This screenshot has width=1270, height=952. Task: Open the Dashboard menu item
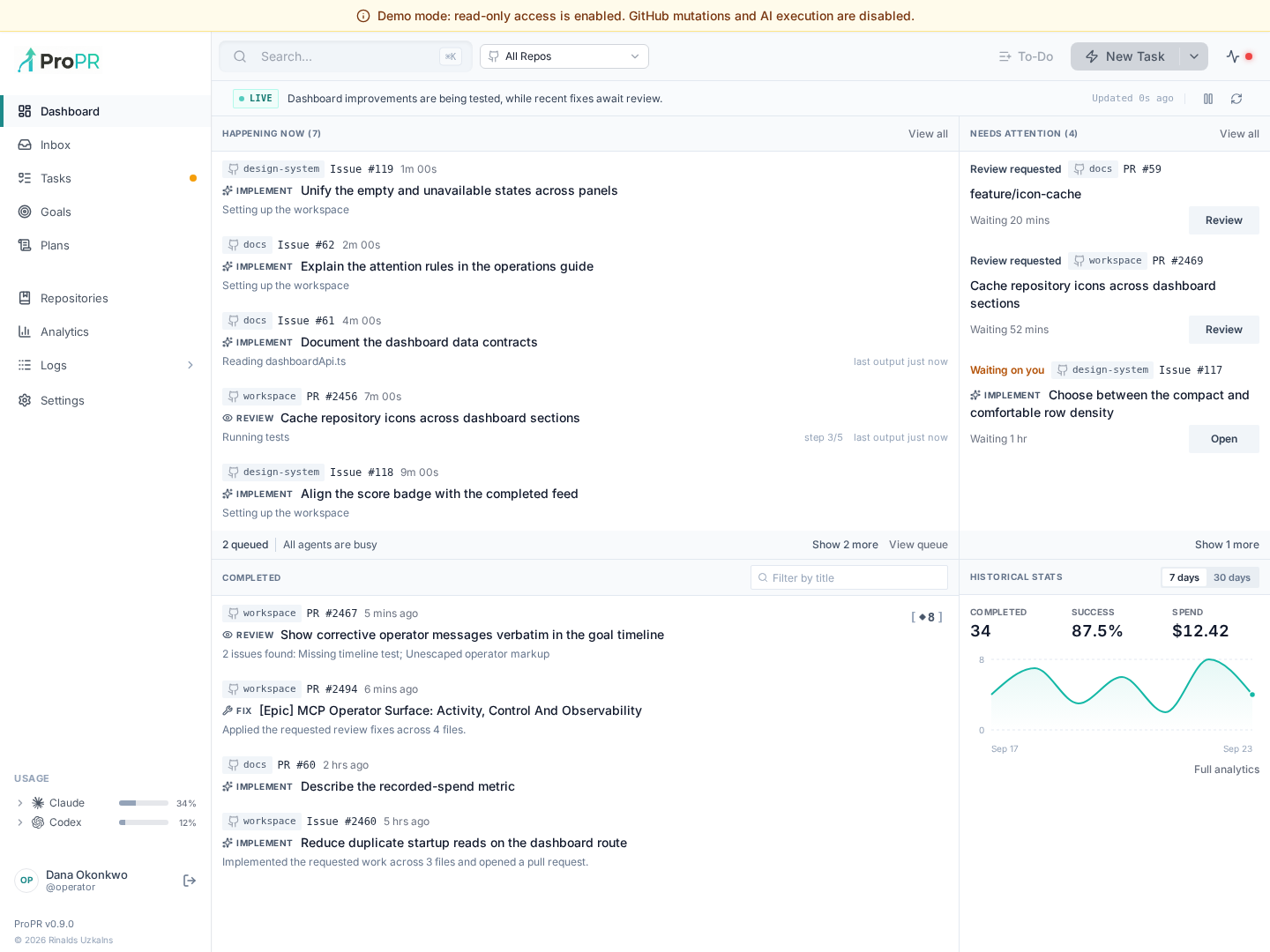tap(106, 111)
